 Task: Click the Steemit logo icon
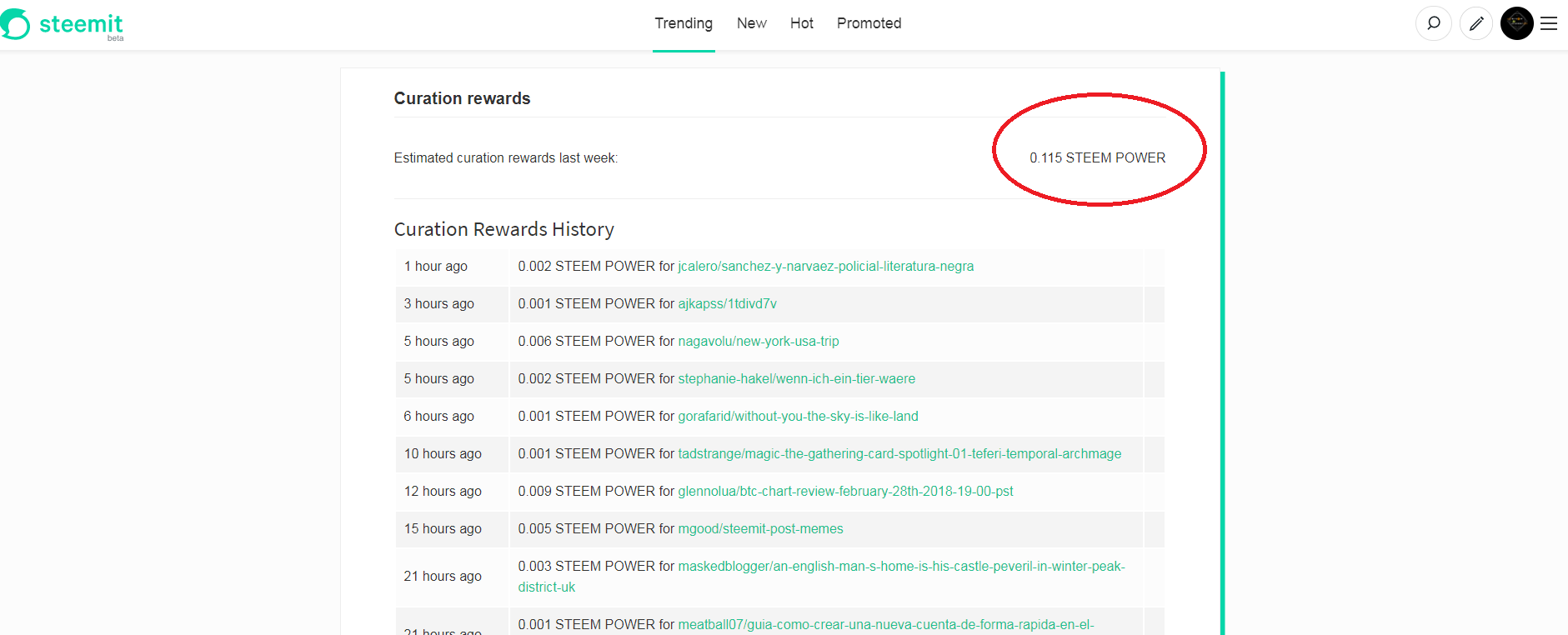pos(15,24)
